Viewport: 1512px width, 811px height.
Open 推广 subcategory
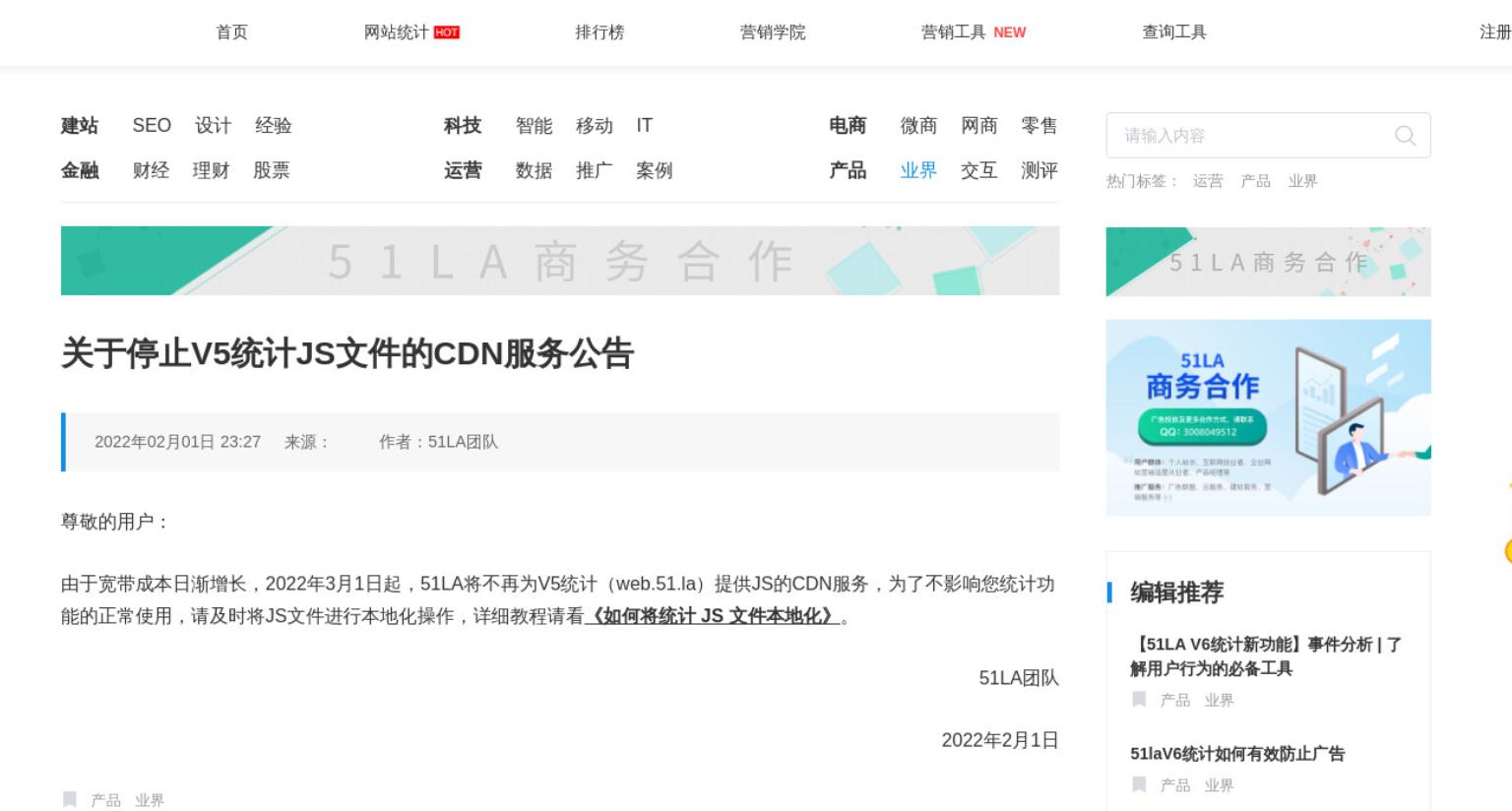pos(595,170)
